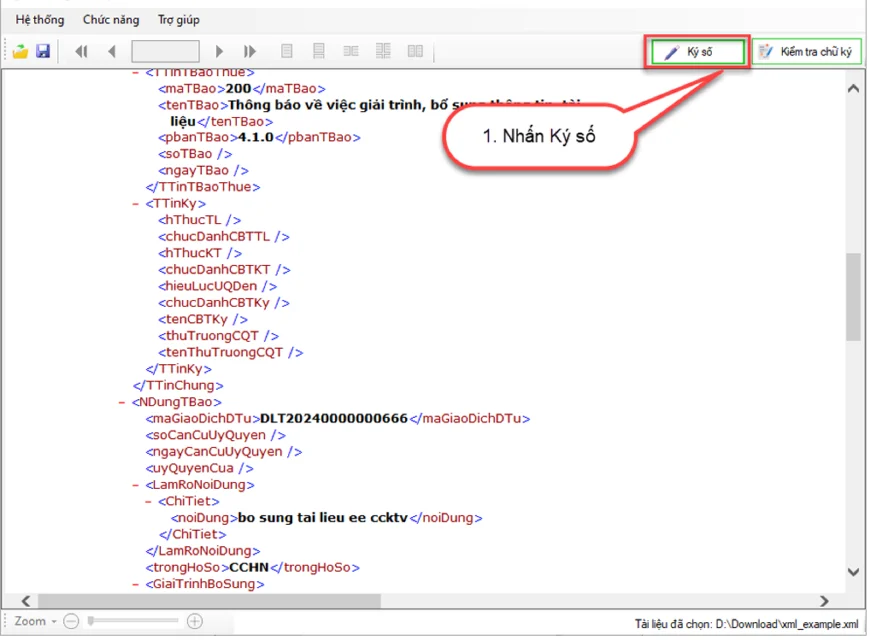Click the hieuLucUQDen tag line
This screenshot has width=870, height=640.
coord(218,286)
